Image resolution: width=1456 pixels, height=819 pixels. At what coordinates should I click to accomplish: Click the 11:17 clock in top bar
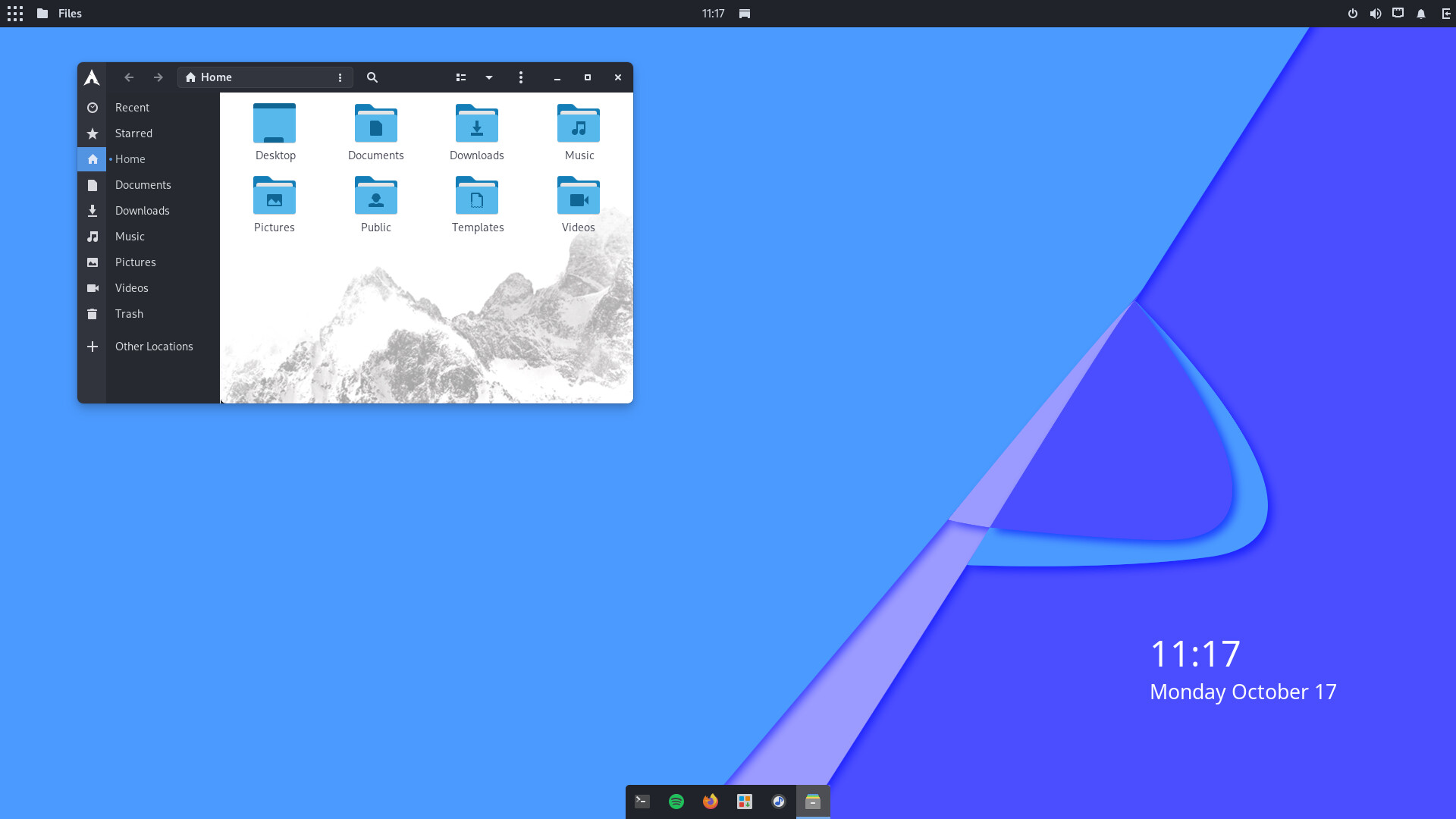(x=713, y=14)
